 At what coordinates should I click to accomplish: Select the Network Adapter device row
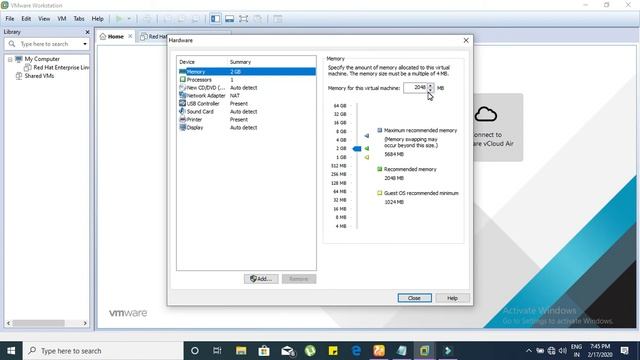click(x=247, y=96)
